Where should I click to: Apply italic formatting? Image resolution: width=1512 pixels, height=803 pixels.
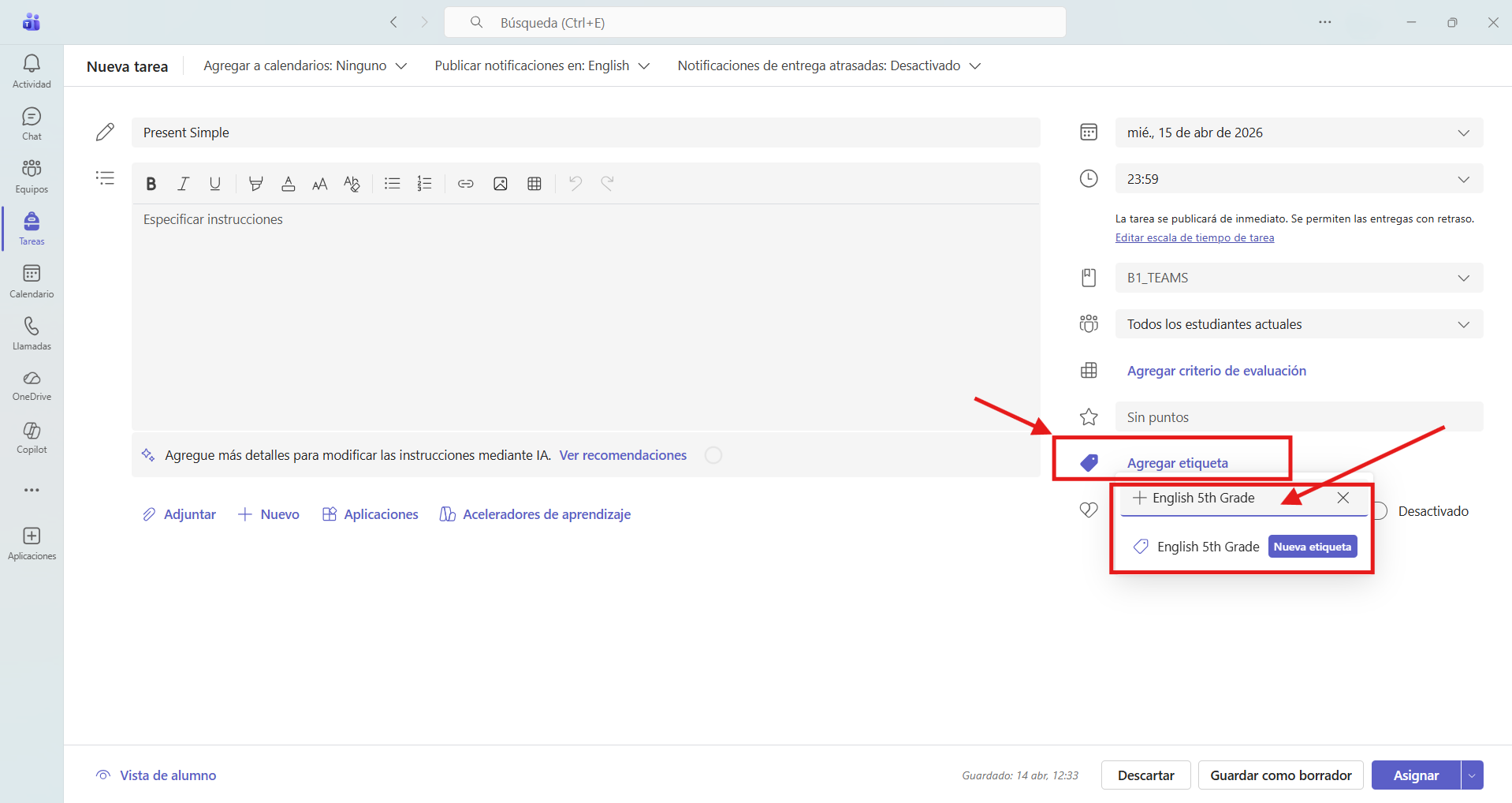(183, 184)
